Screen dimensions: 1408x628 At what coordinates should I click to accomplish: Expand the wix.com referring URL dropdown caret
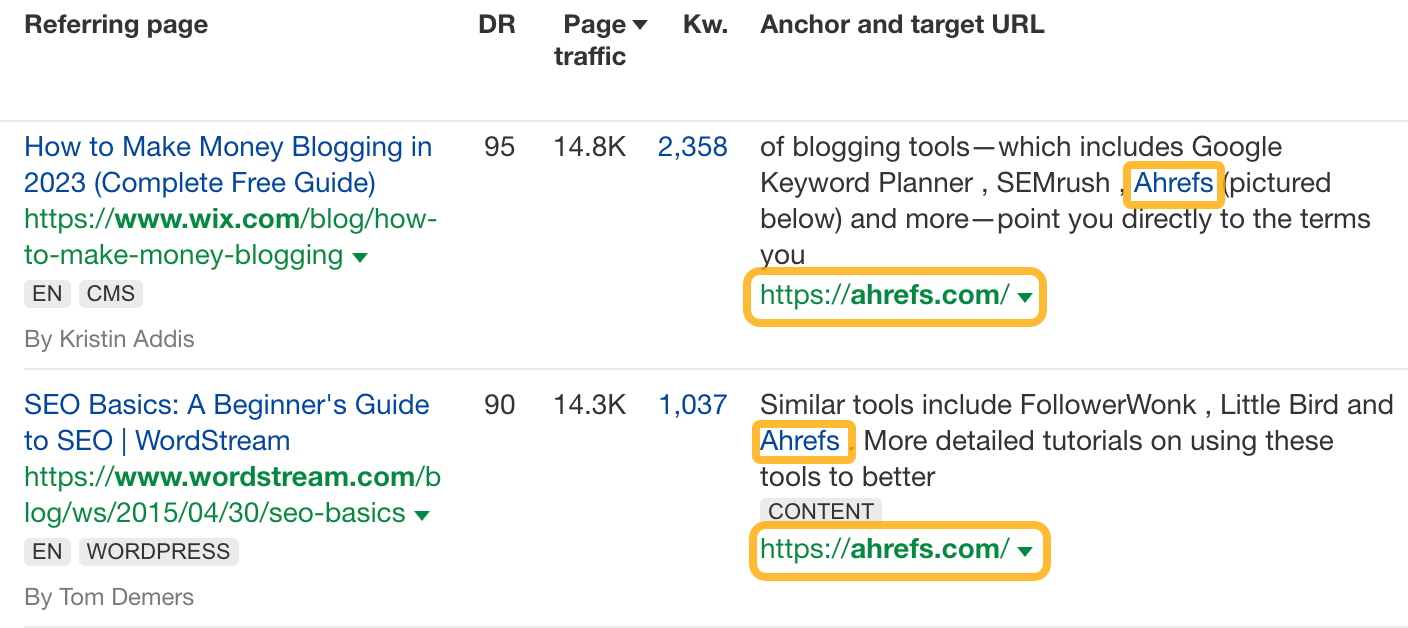360,256
